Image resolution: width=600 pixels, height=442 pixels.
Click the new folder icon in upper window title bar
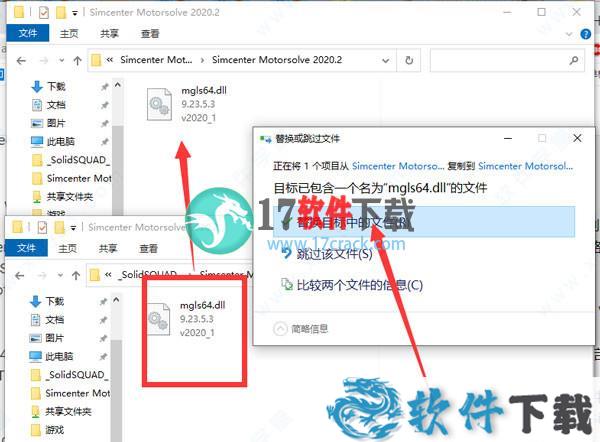click(61, 13)
